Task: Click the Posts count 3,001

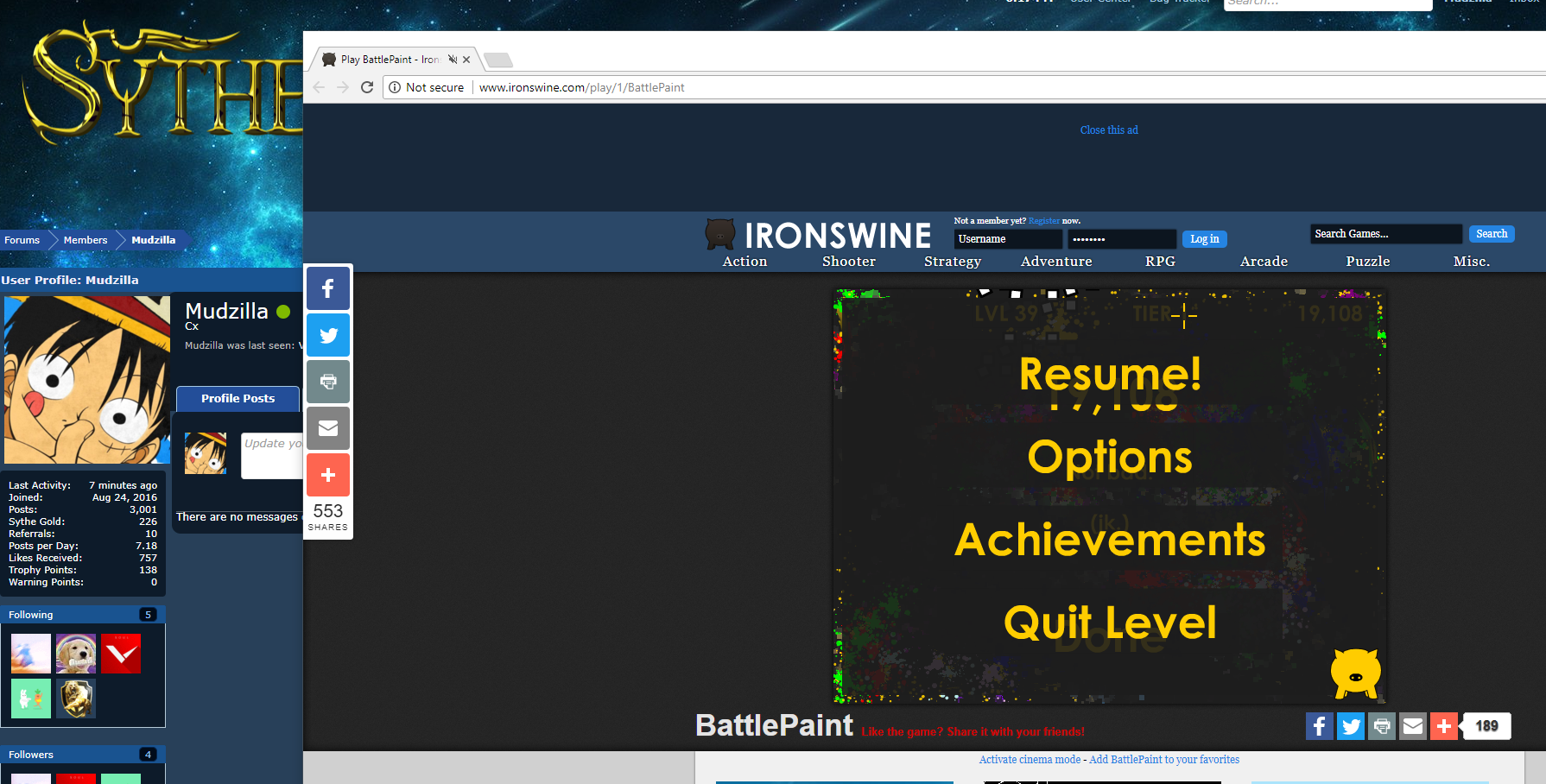Action: coord(143,509)
